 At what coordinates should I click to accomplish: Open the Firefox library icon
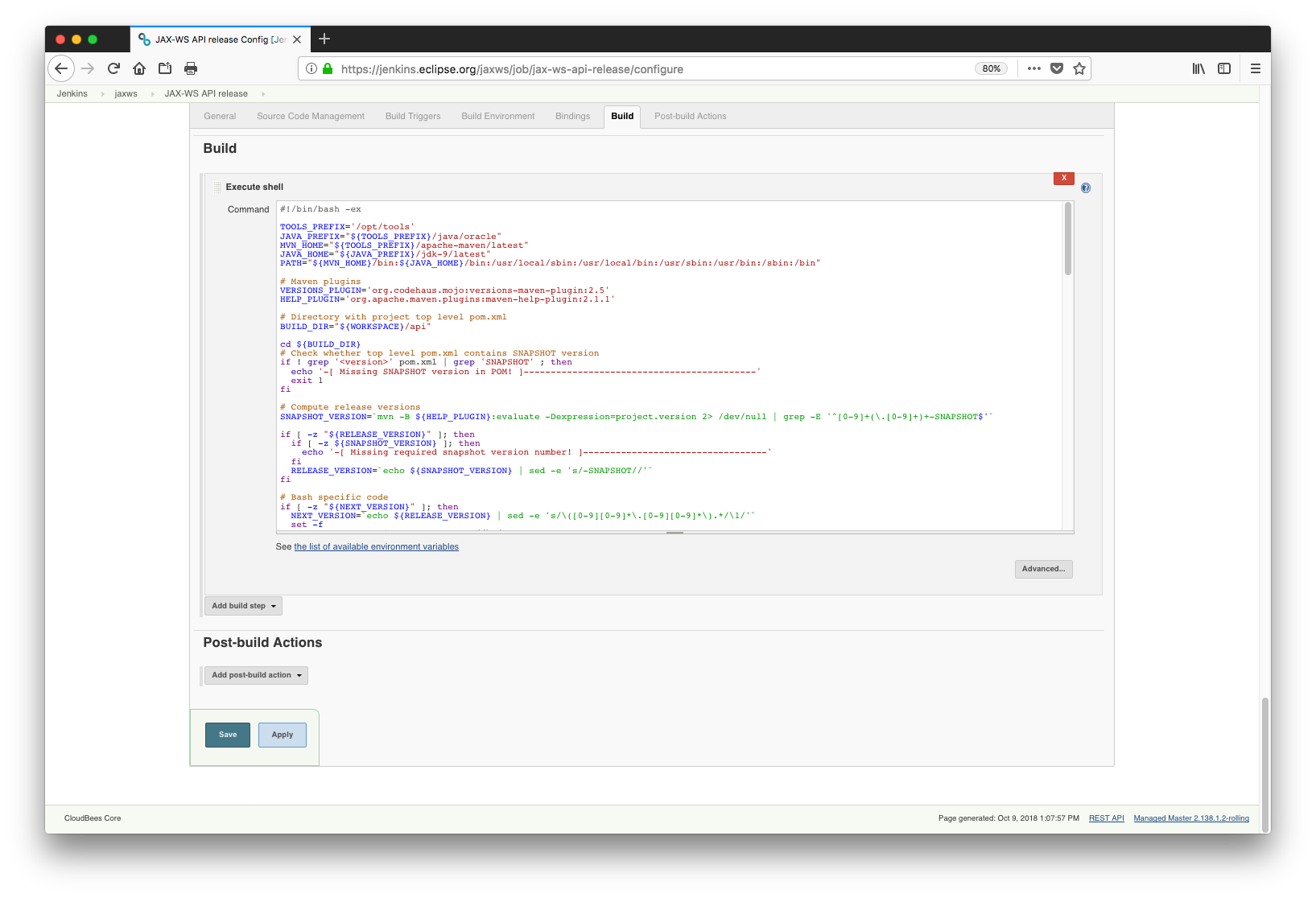pyautogui.click(x=1198, y=68)
